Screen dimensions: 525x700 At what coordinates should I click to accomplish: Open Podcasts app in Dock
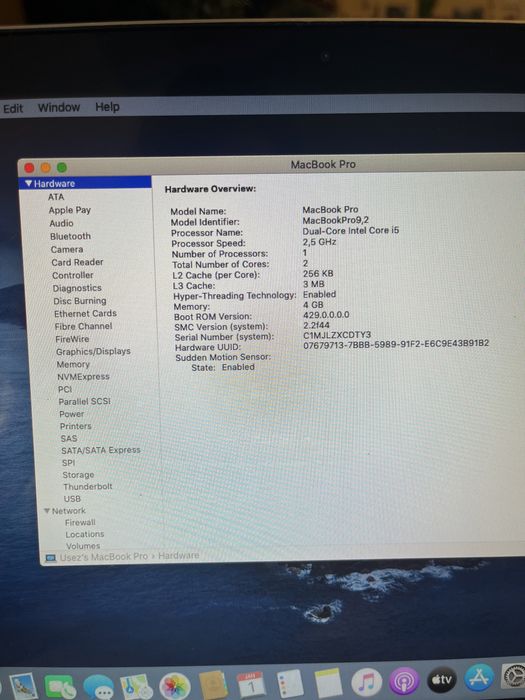[x=404, y=681]
